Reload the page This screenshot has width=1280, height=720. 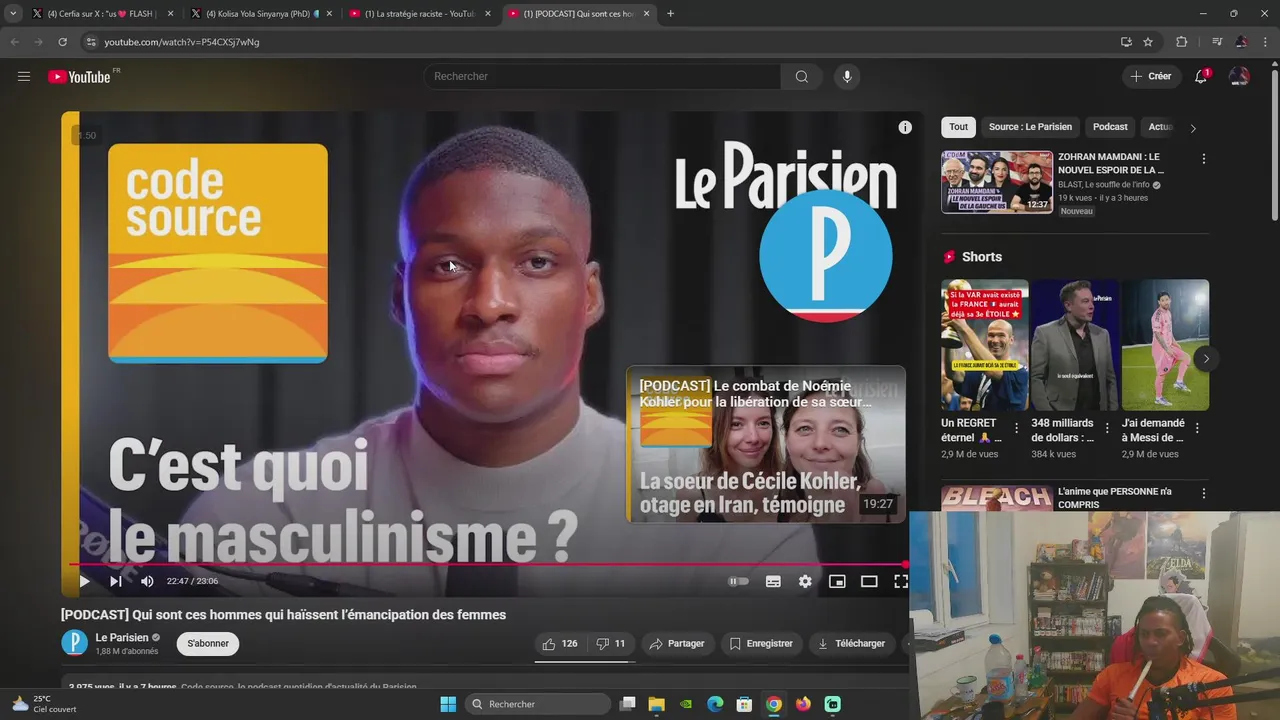coord(62,42)
